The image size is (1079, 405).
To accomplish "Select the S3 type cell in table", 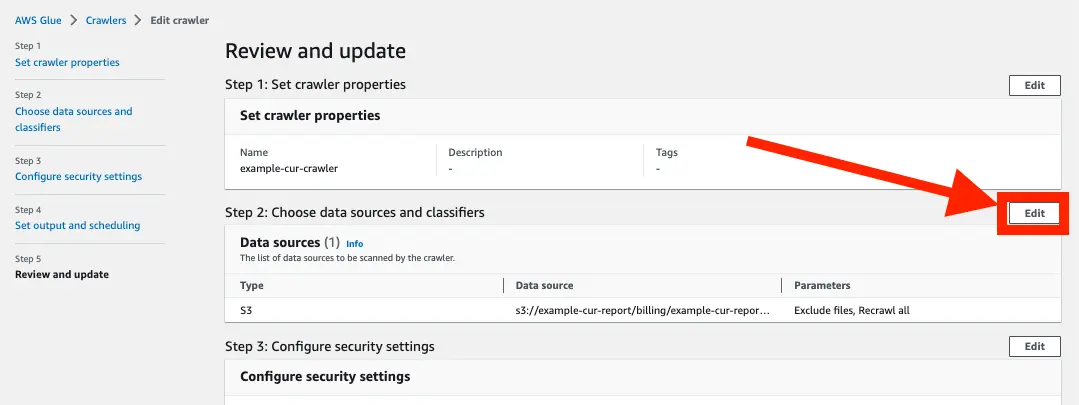I will point(246,310).
